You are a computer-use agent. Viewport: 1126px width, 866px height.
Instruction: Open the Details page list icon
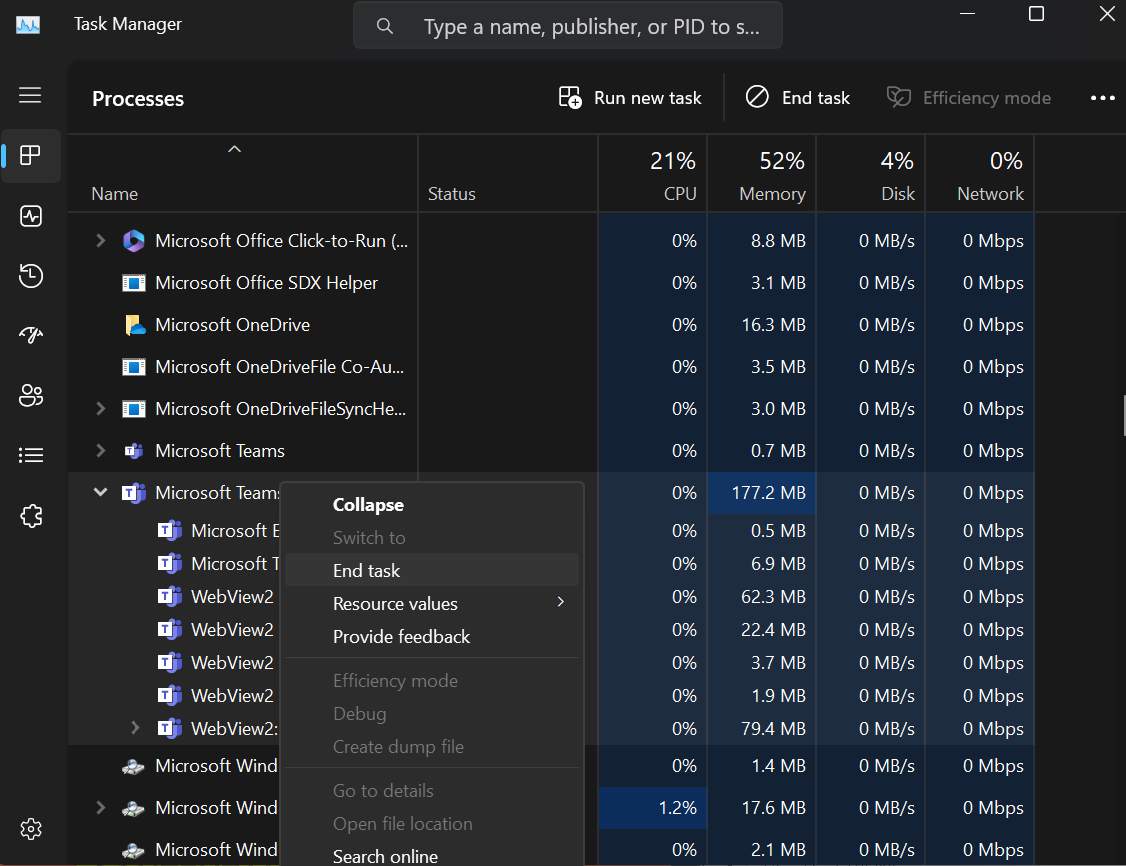(31, 456)
